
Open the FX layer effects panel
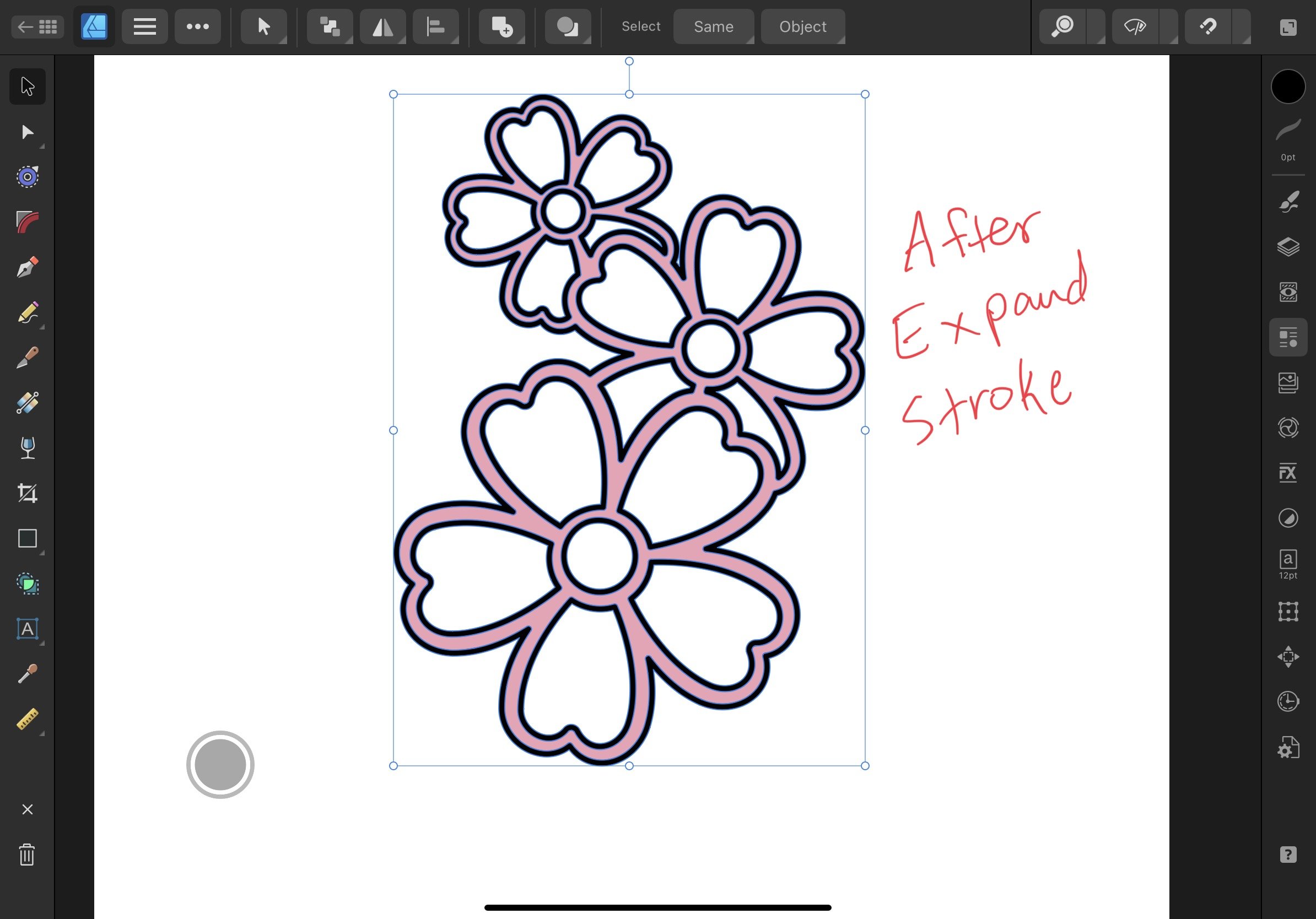1288,473
